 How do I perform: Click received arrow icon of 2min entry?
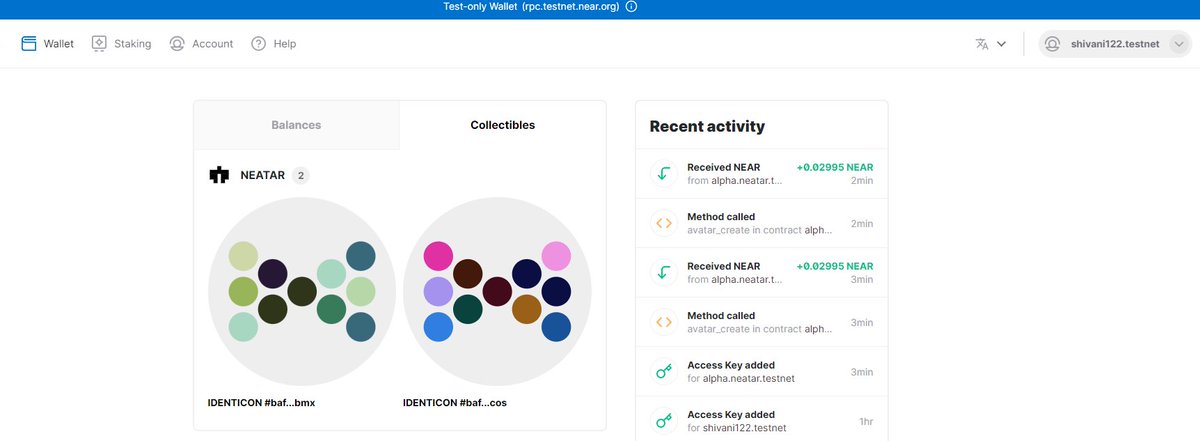[x=663, y=173]
